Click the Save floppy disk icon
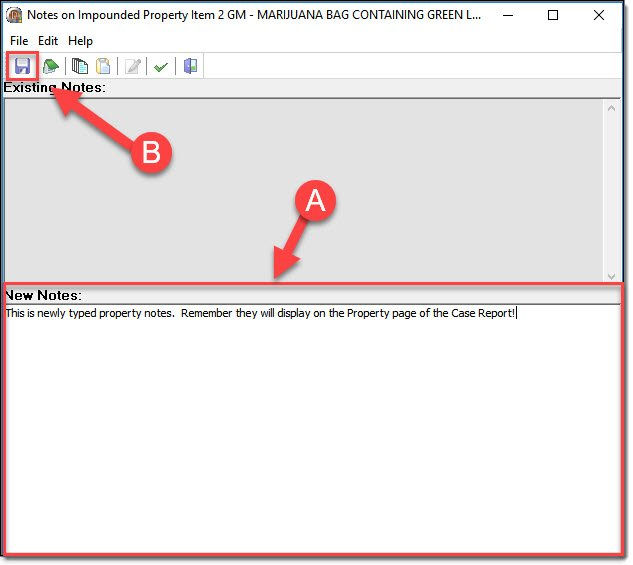Image resolution: width=633 pixels, height=565 pixels. coord(22,66)
